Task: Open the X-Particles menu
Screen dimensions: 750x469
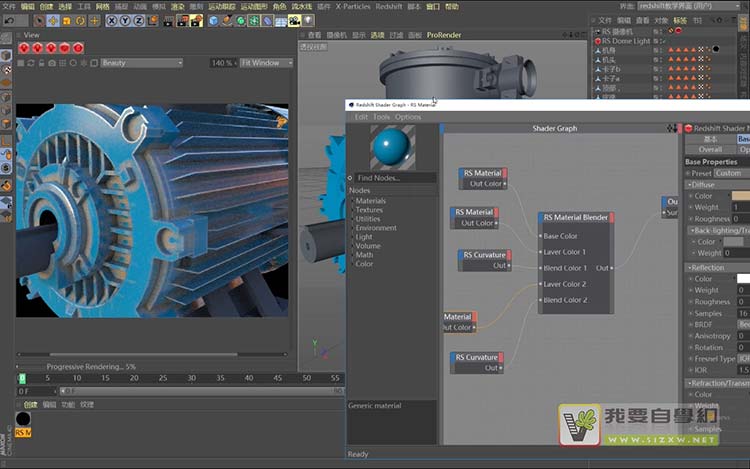Action: click(x=353, y=6)
